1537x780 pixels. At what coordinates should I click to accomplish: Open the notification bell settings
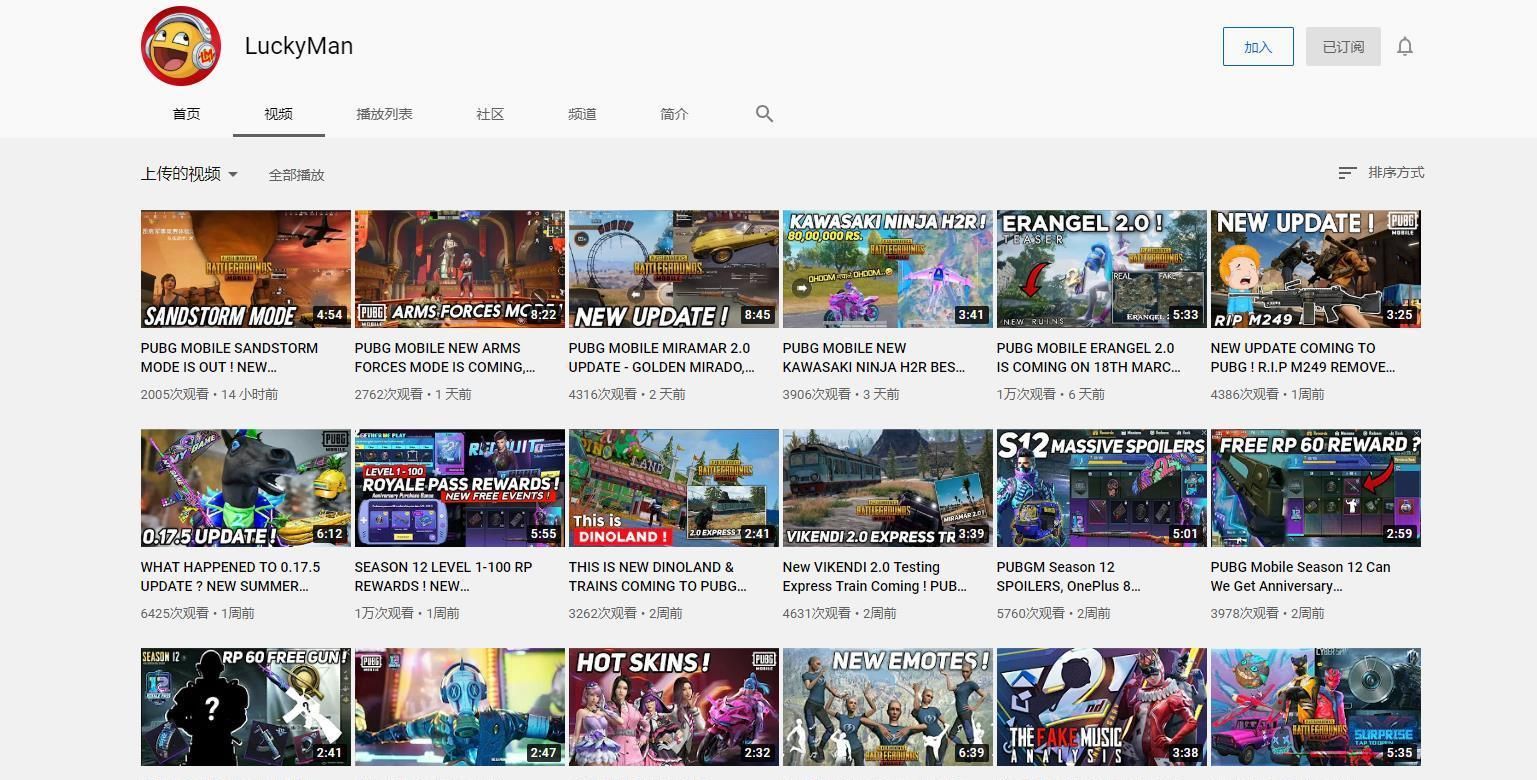(x=1405, y=47)
